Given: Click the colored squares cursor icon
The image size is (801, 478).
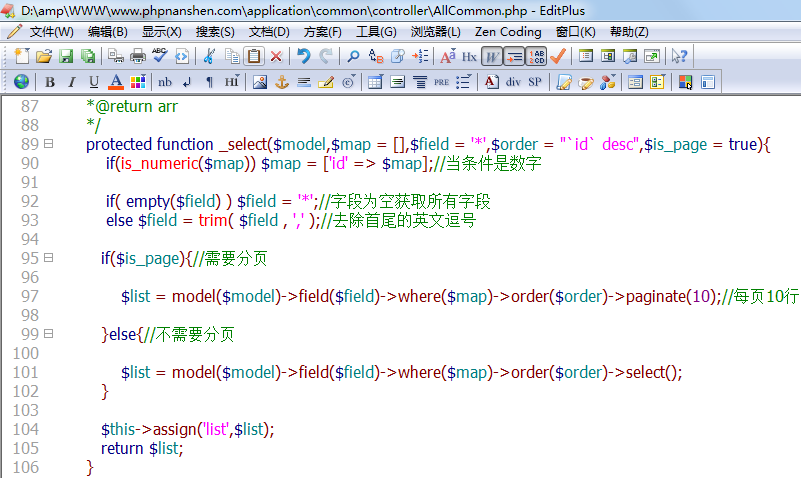Looking at the screenshot, I should click(x=685, y=82).
